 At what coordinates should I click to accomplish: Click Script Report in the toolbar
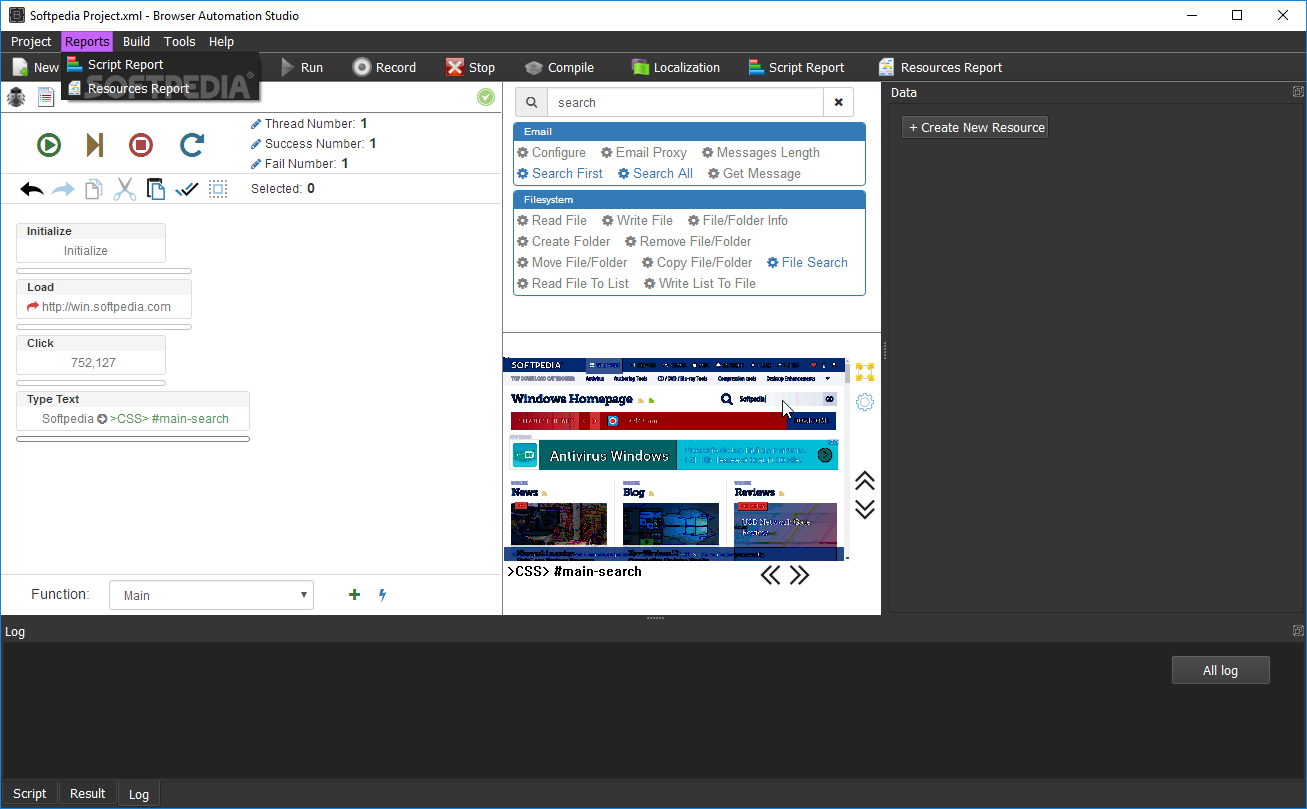coord(796,67)
